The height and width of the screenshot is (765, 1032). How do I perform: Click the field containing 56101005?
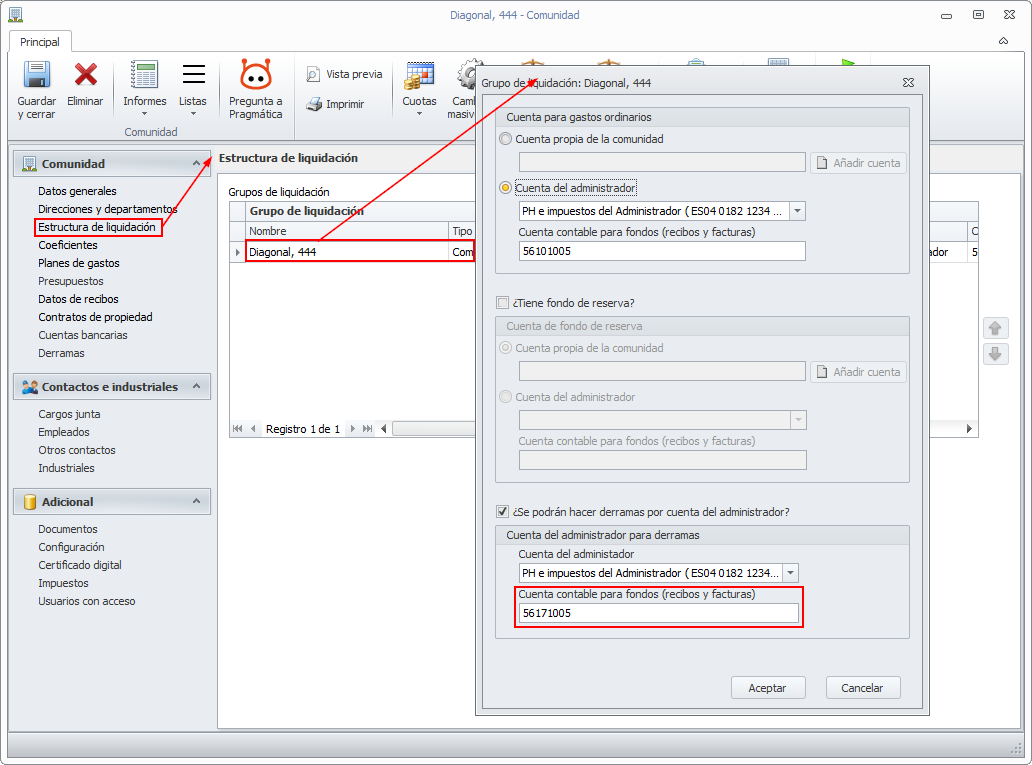coord(662,251)
